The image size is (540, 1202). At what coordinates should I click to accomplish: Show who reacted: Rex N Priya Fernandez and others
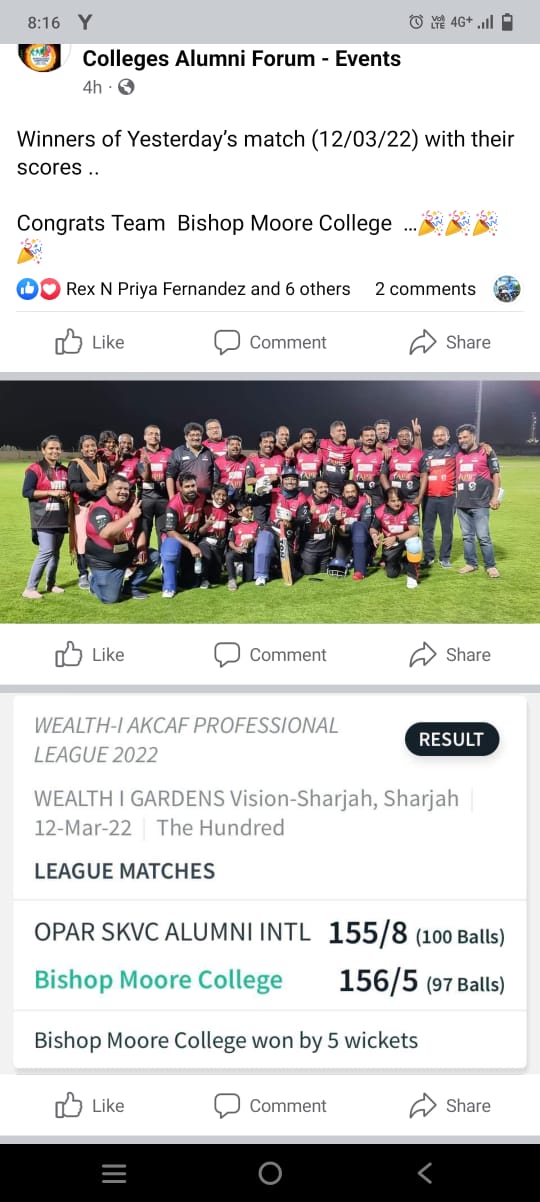tap(208, 289)
